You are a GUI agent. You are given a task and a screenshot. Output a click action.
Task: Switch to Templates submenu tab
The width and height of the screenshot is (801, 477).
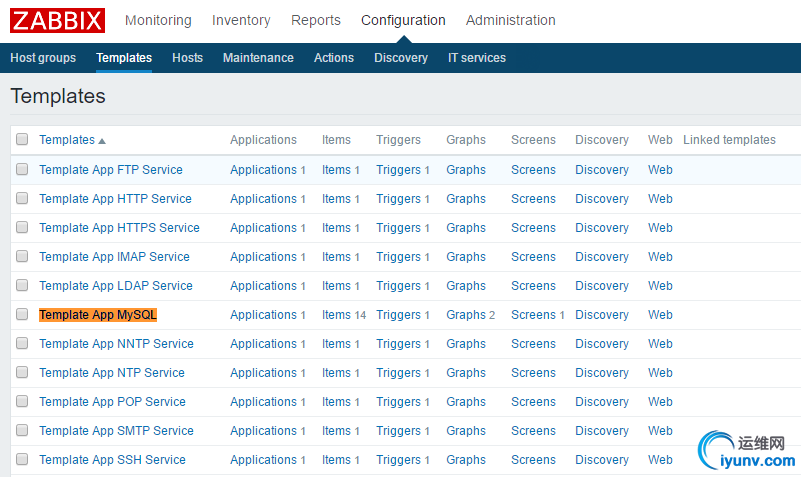click(x=124, y=58)
